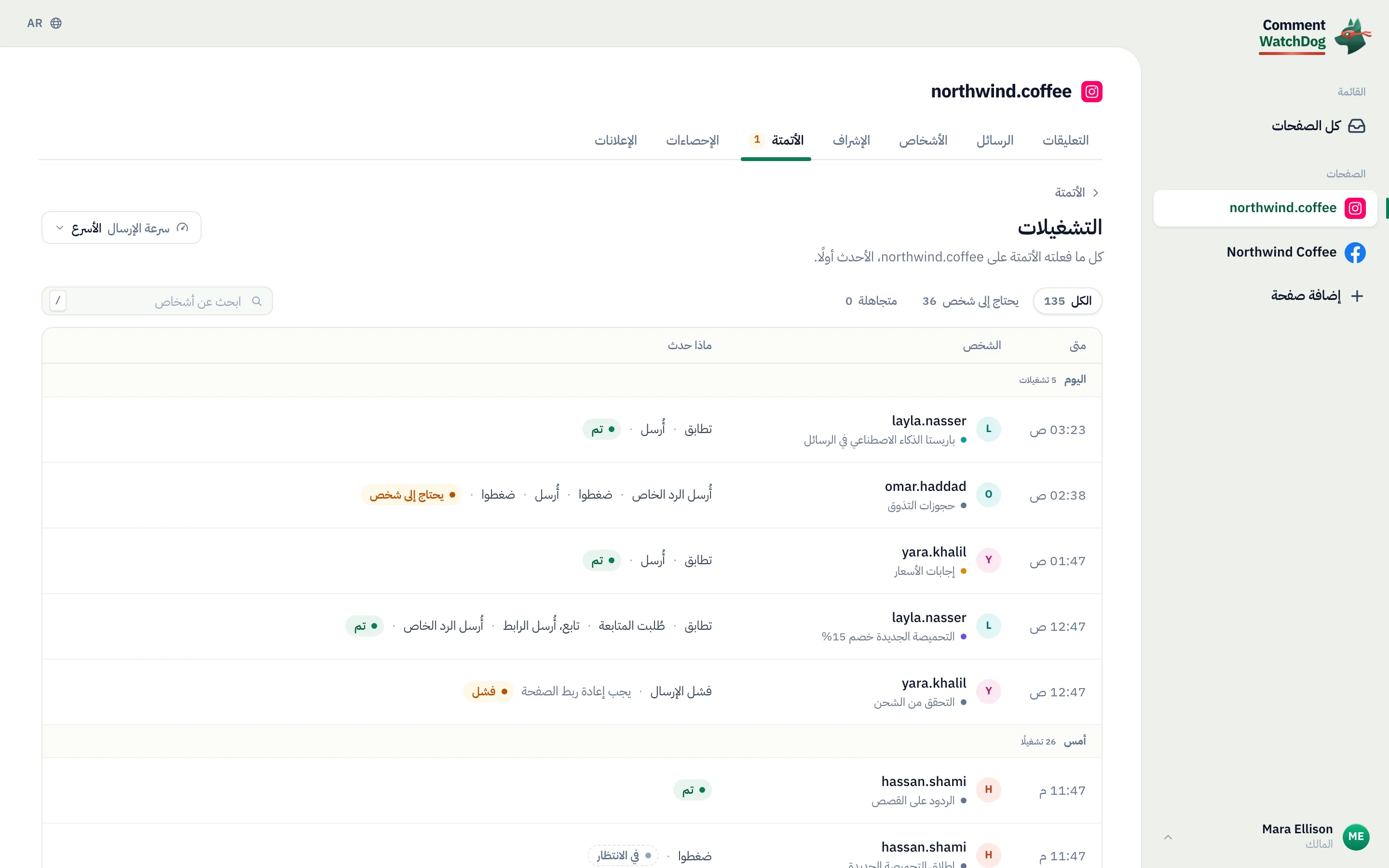Click إضافة صفحة to add a page
Screen dimensions: 1389x868
click(x=1265, y=296)
